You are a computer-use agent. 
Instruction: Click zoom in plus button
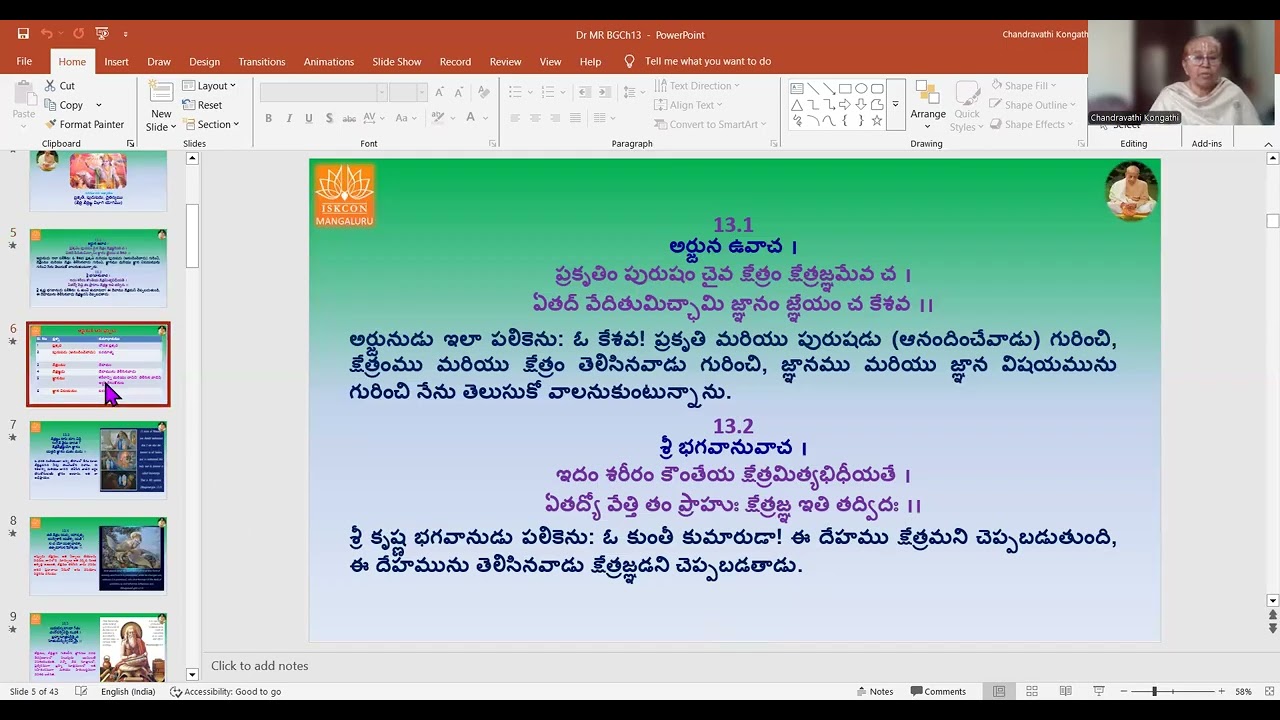point(1221,691)
